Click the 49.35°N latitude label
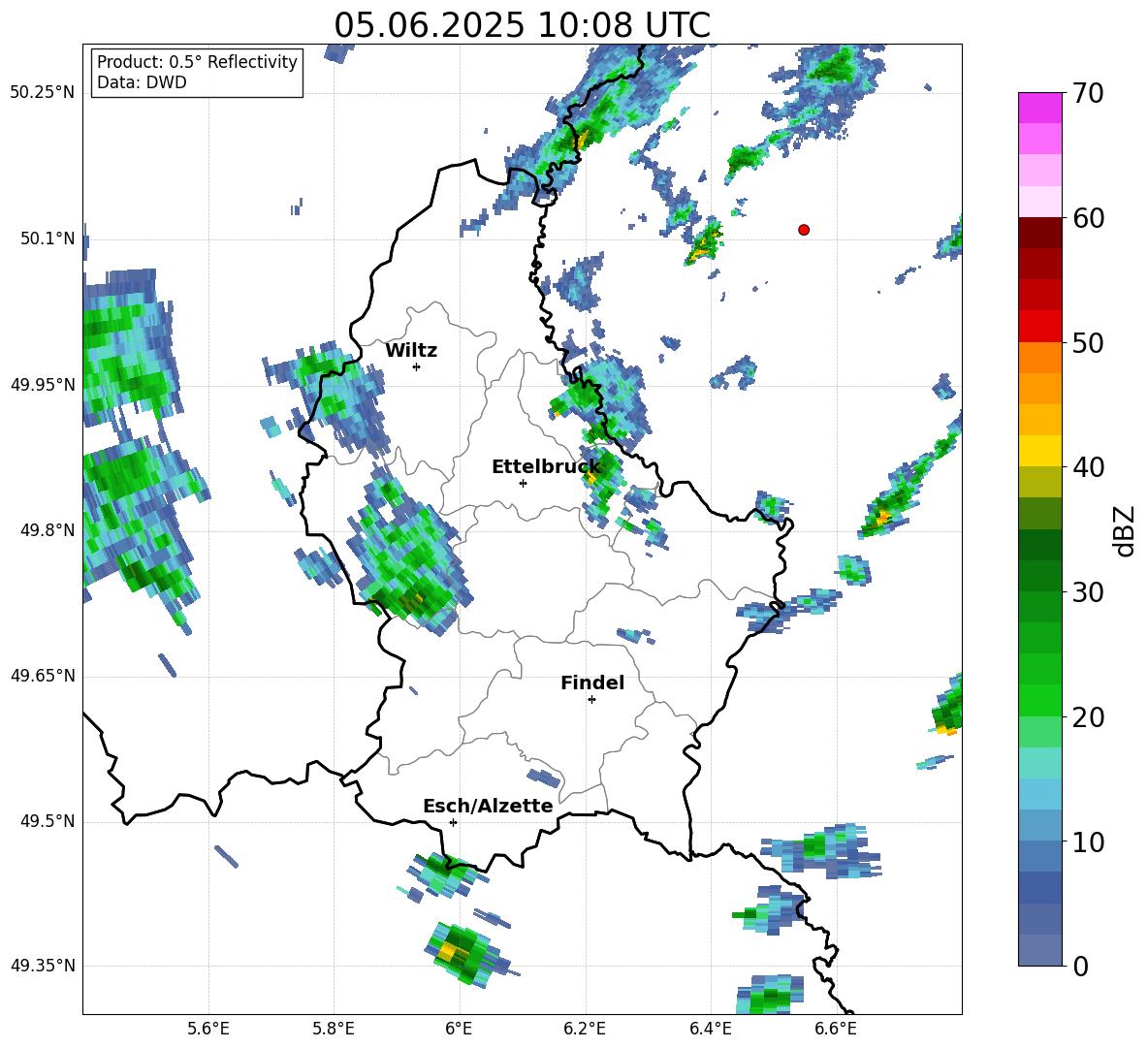The height and width of the screenshot is (1048, 1148). [x=43, y=966]
